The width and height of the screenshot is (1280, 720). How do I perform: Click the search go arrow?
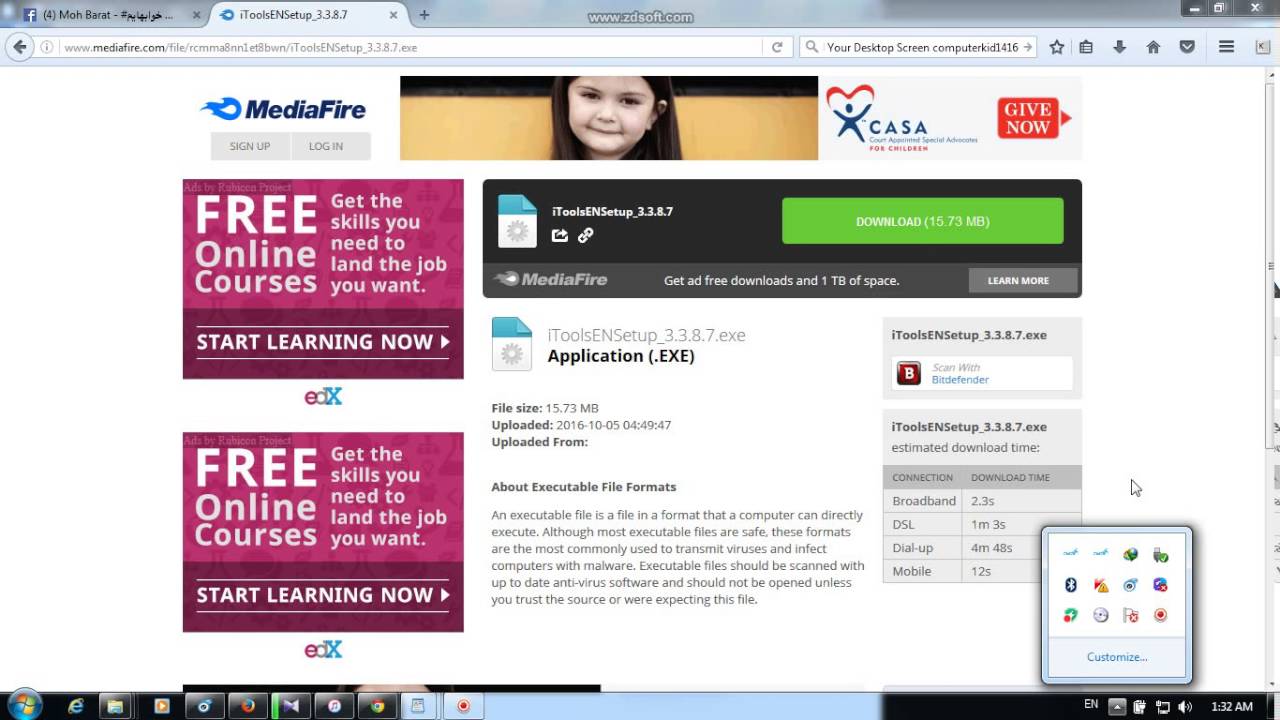click(1028, 47)
